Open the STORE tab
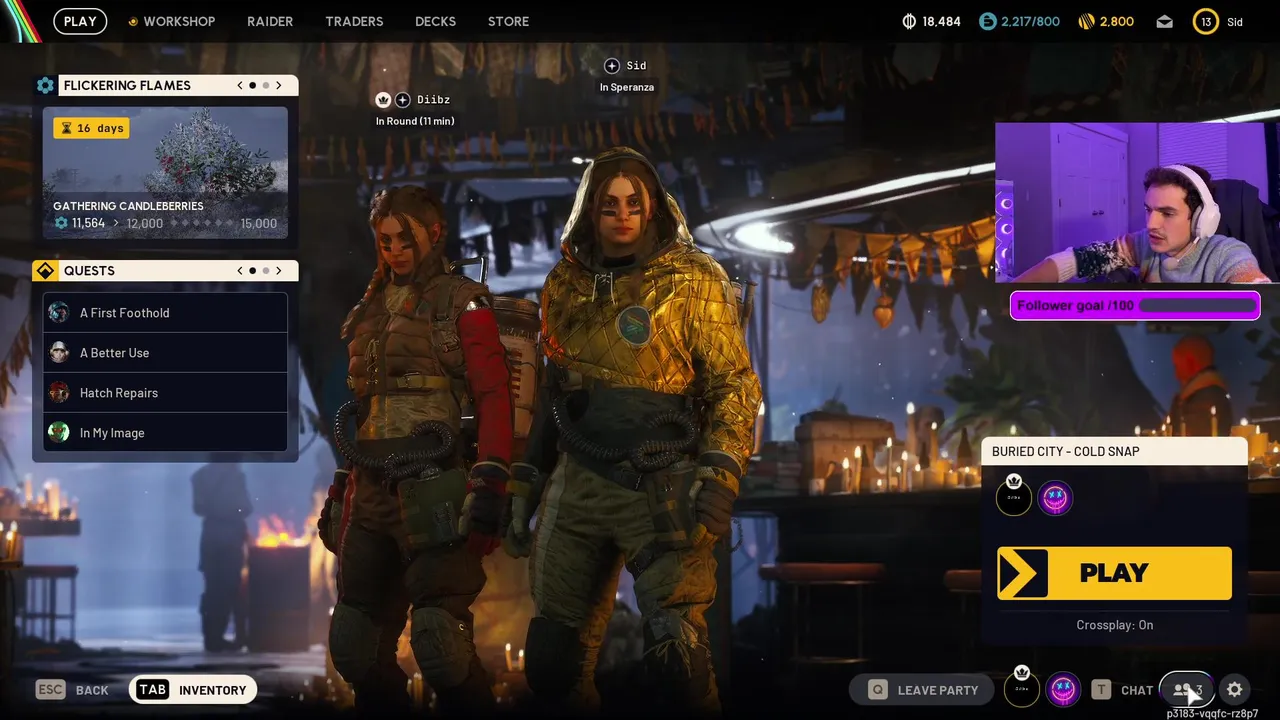The height and width of the screenshot is (720, 1280). (x=508, y=21)
